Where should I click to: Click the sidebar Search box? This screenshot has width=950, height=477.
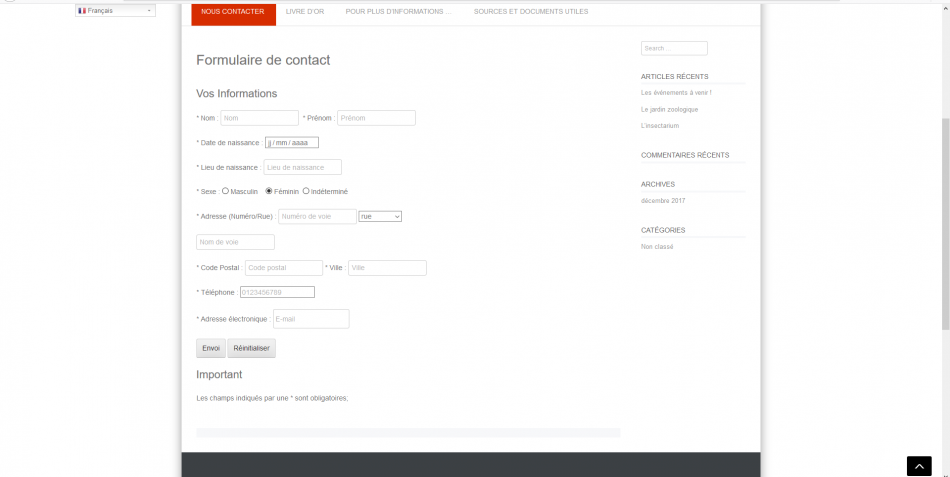tap(674, 48)
